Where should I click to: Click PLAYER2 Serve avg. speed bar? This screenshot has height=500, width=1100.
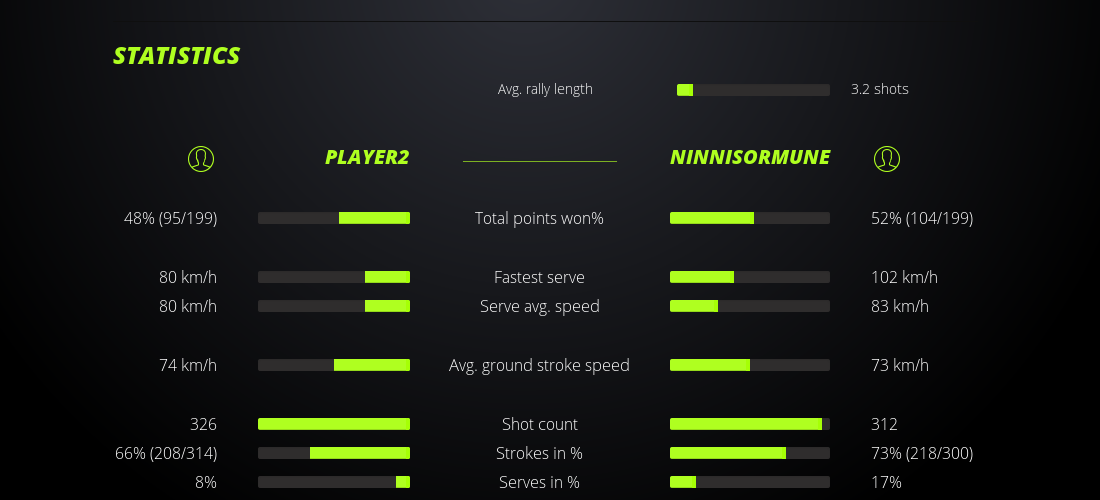(x=334, y=306)
